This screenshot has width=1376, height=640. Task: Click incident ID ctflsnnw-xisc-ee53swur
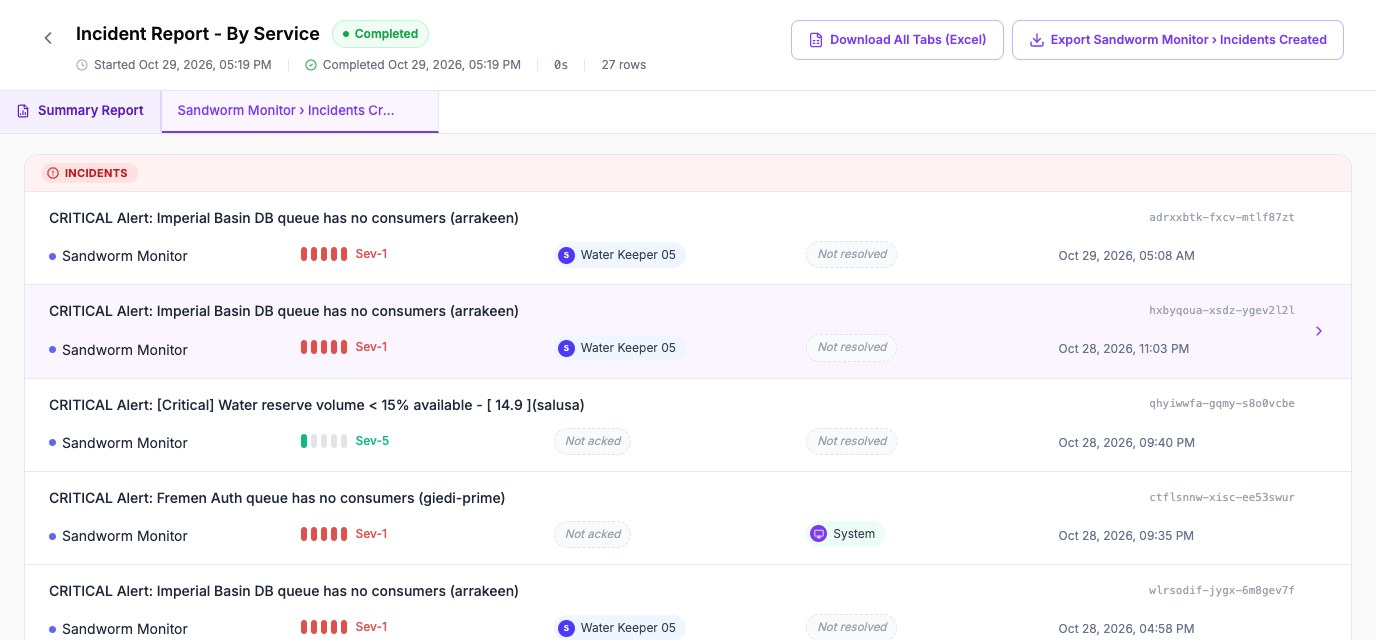[1222, 497]
